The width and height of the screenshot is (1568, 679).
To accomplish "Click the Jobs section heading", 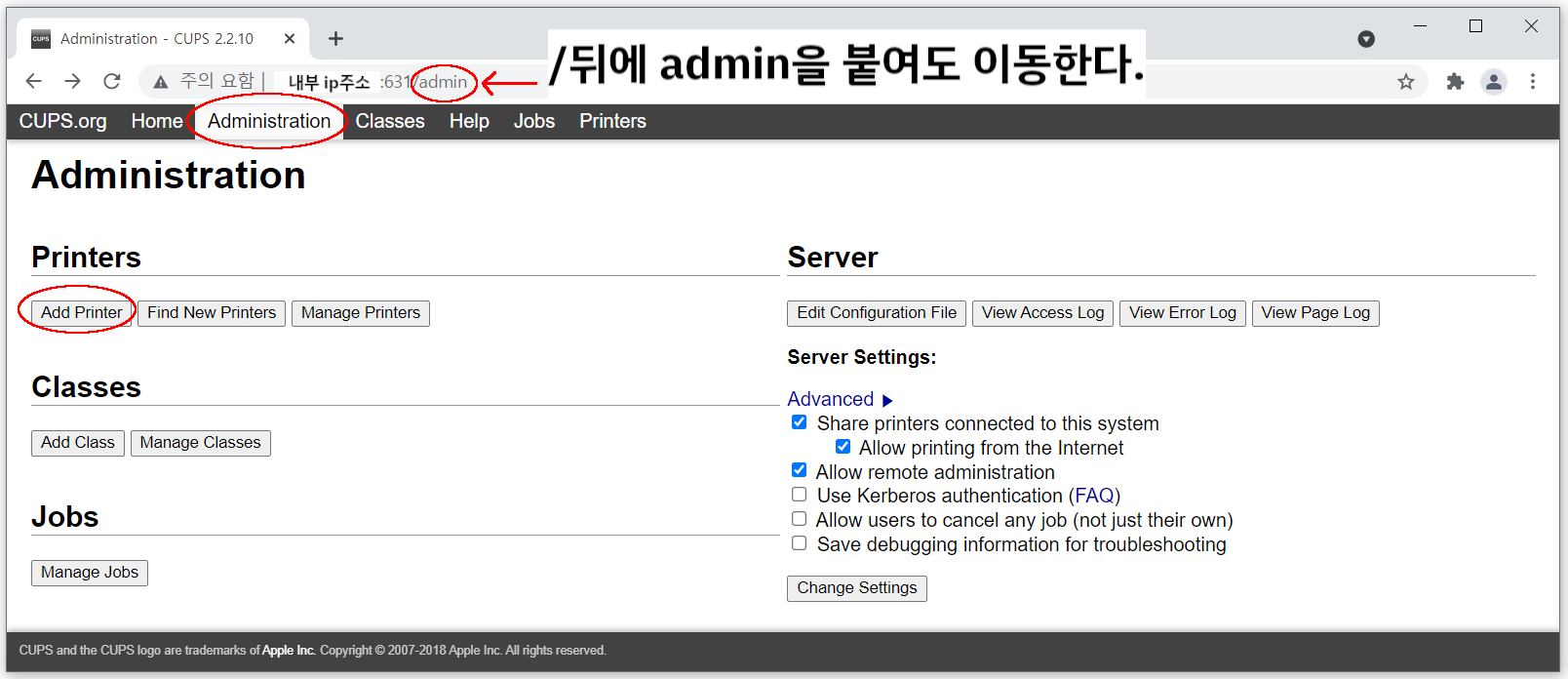I will pyautogui.click(x=65, y=516).
